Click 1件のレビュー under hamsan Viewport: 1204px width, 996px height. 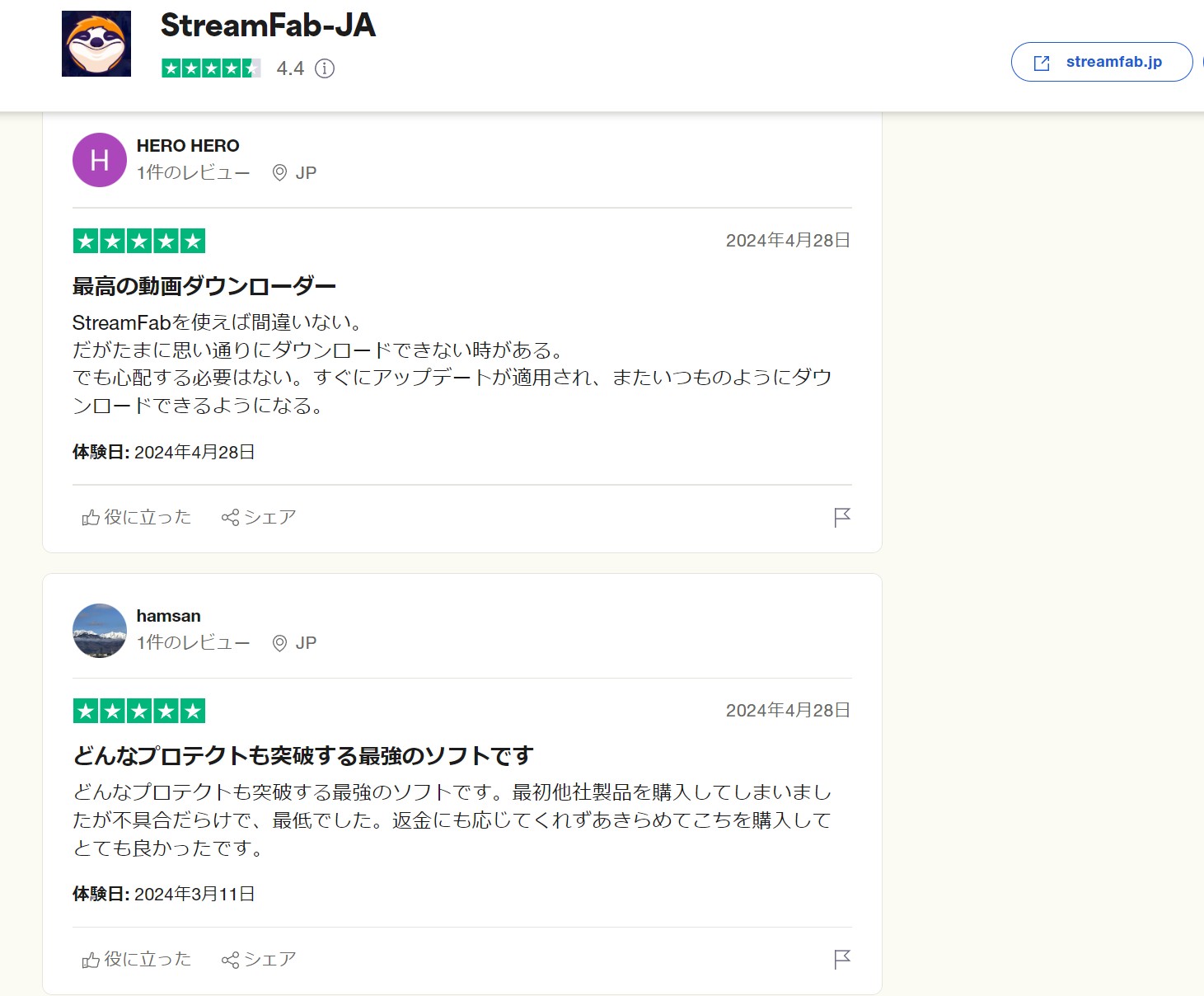[193, 643]
